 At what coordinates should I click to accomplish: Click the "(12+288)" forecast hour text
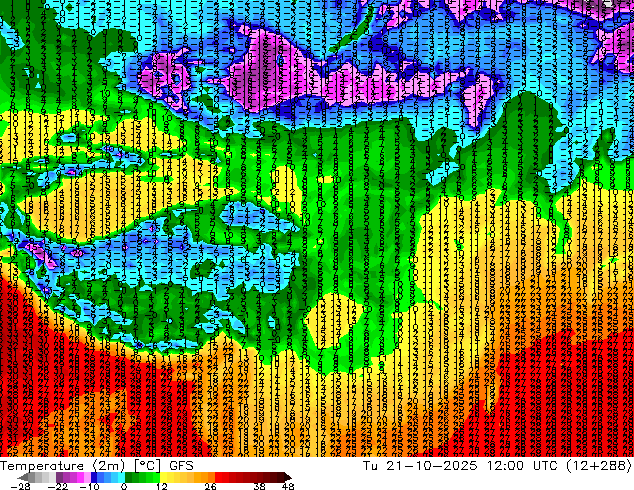coord(599,466)
